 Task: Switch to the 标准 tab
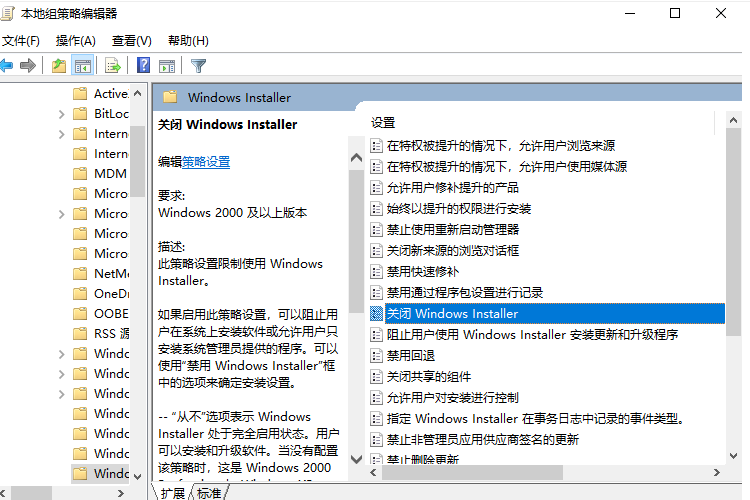click(x=210, y=493)
